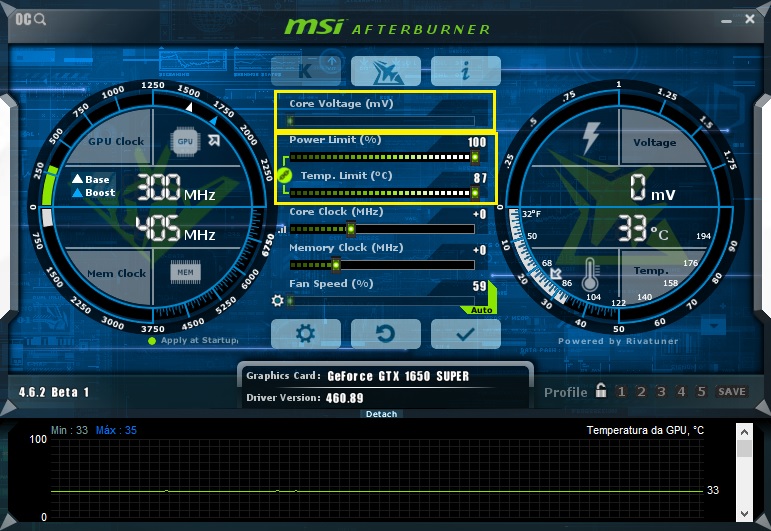Click the Temp. Limit slider handle
The height and width of the screenshot is (531, 771).
[475, 193]
